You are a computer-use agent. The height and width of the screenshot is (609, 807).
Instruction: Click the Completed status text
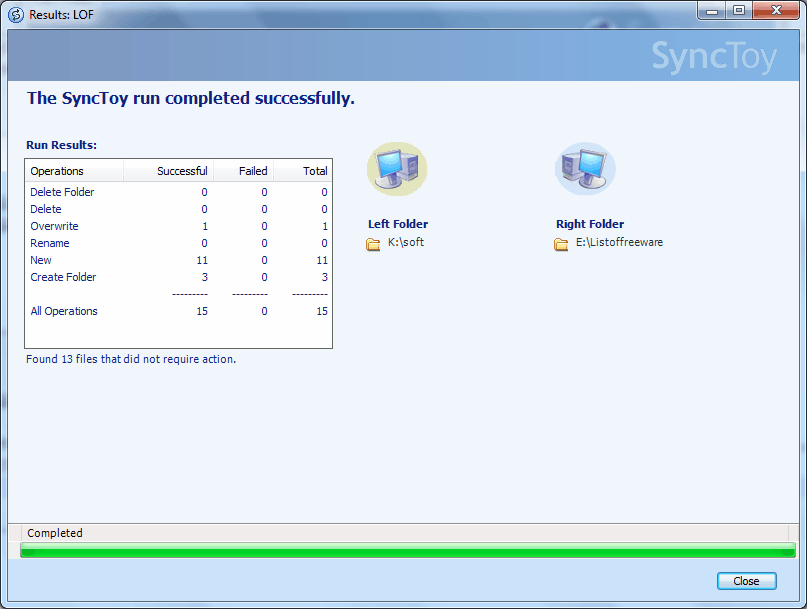click(x=55, y=533)
